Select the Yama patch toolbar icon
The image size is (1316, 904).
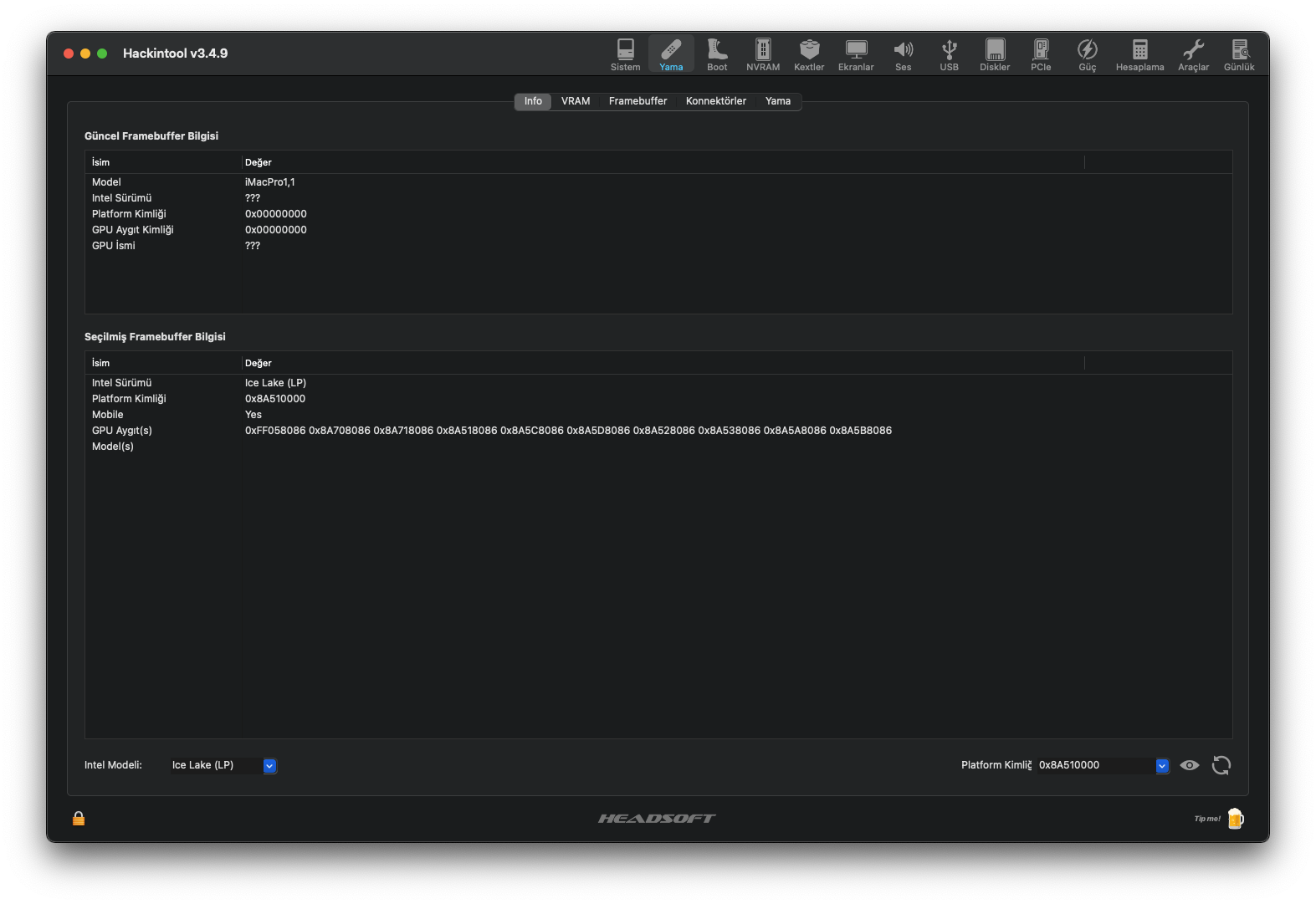point(671,54)
